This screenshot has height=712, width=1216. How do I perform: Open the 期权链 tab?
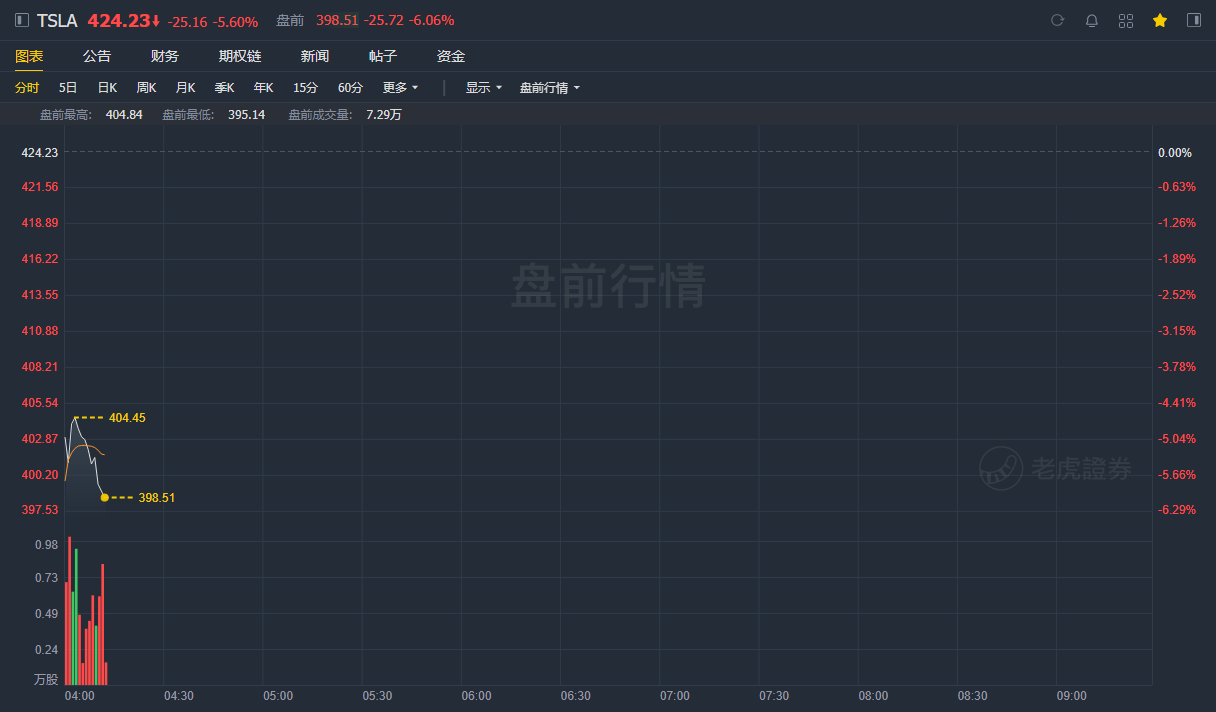240,56
